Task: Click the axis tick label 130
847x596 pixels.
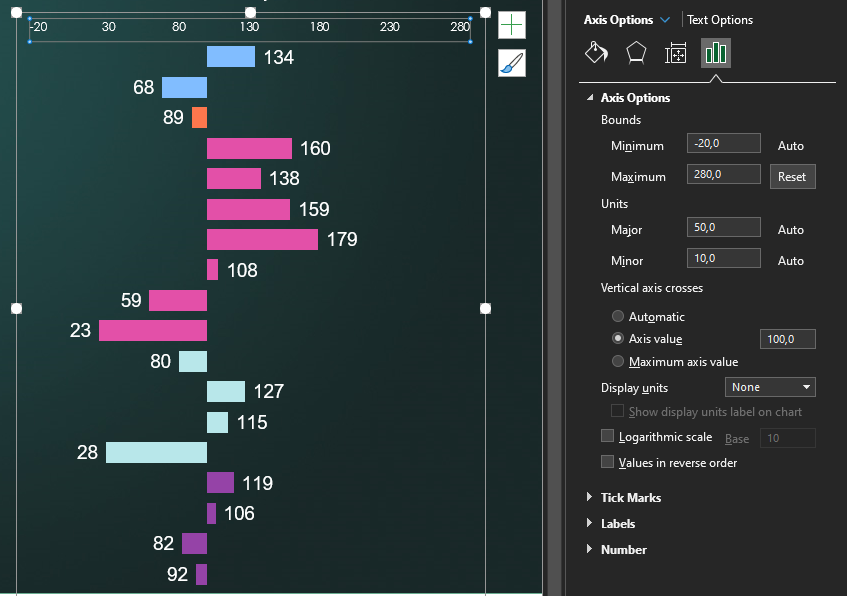Action: pos(249,26)
